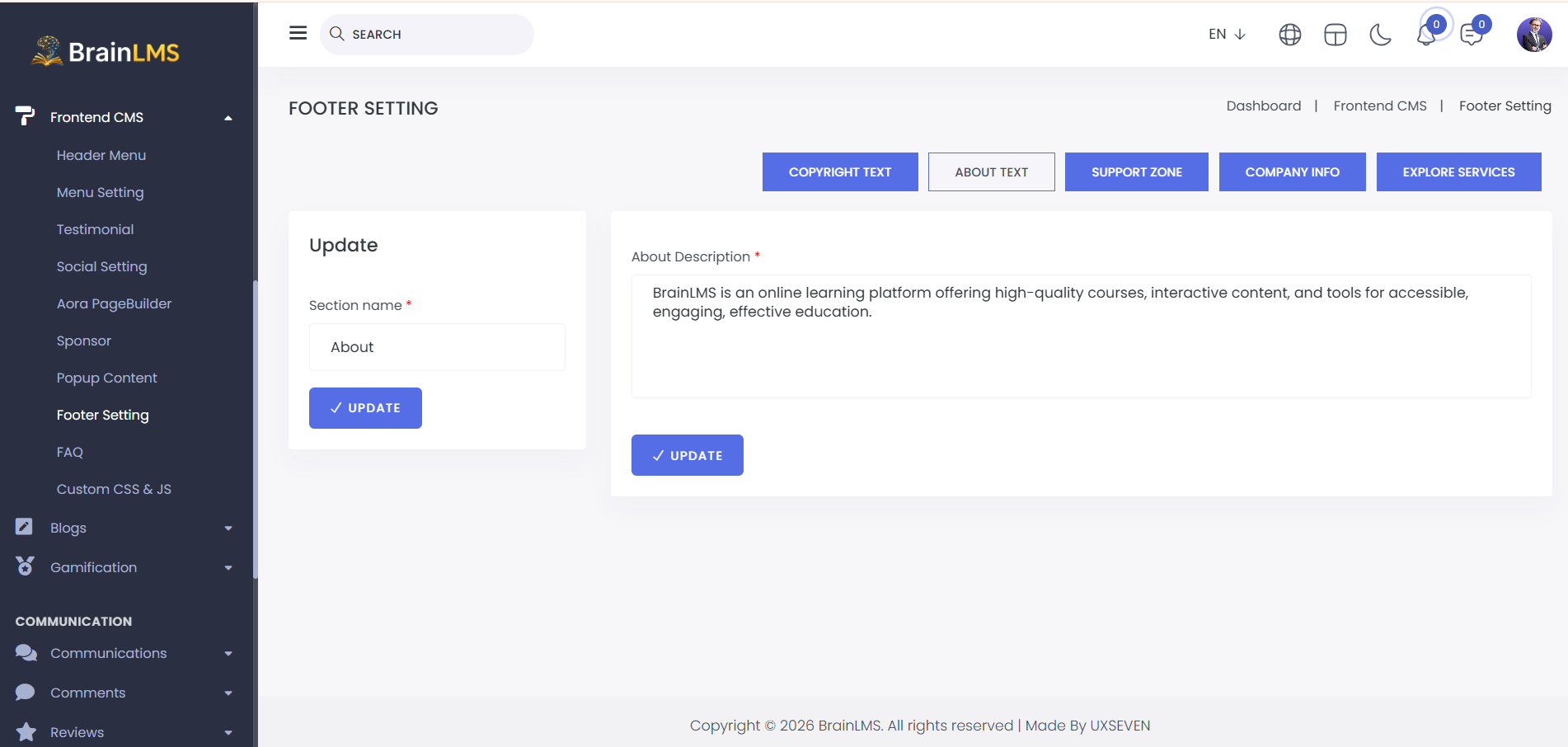The image size is (1568, 747).
Task: Switch to About Text tab
Action: click(991, 171)
